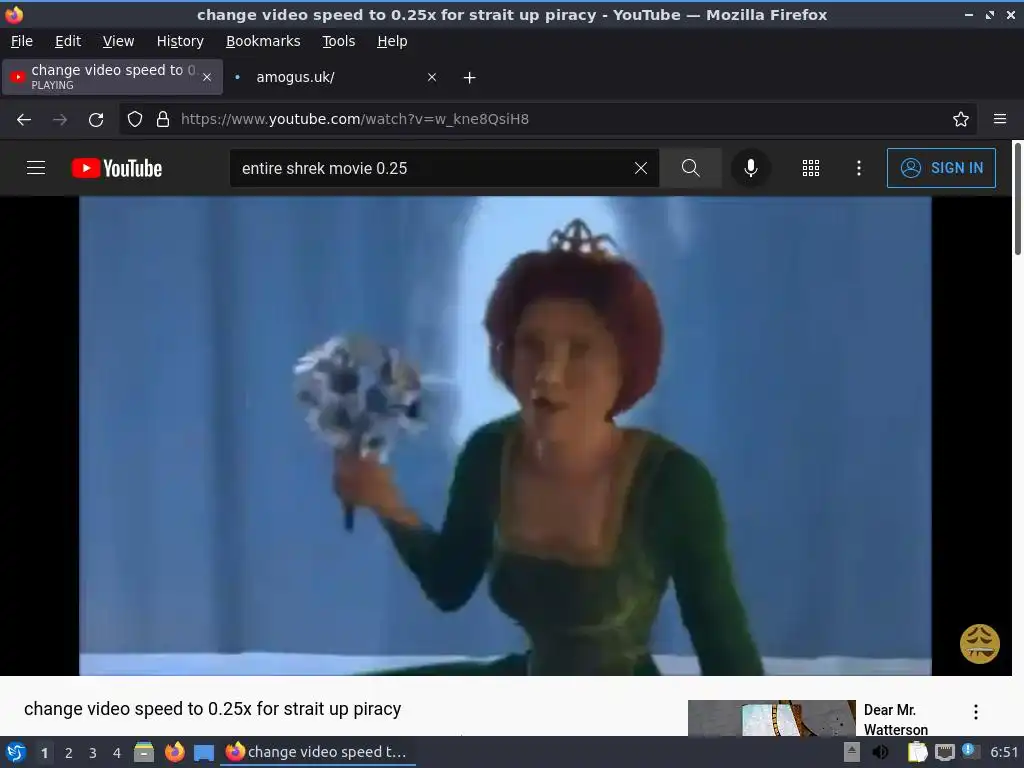Open the Tools menu
The image size is (1024, 768).
(x=338, y=41)
